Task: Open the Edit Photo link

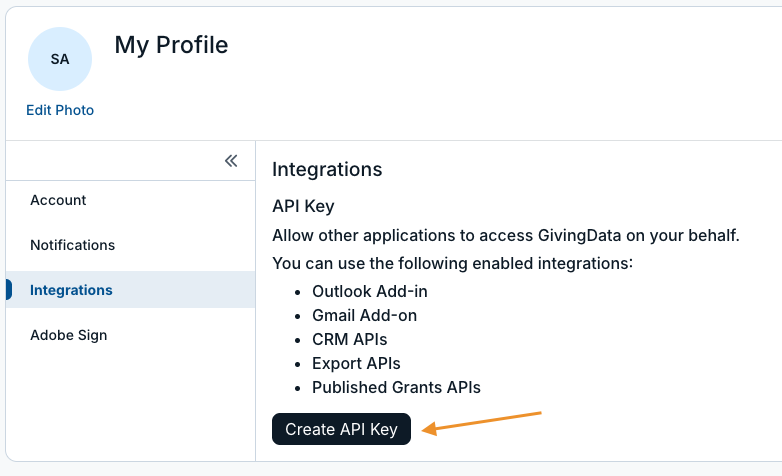Action: tap(60, 110)
